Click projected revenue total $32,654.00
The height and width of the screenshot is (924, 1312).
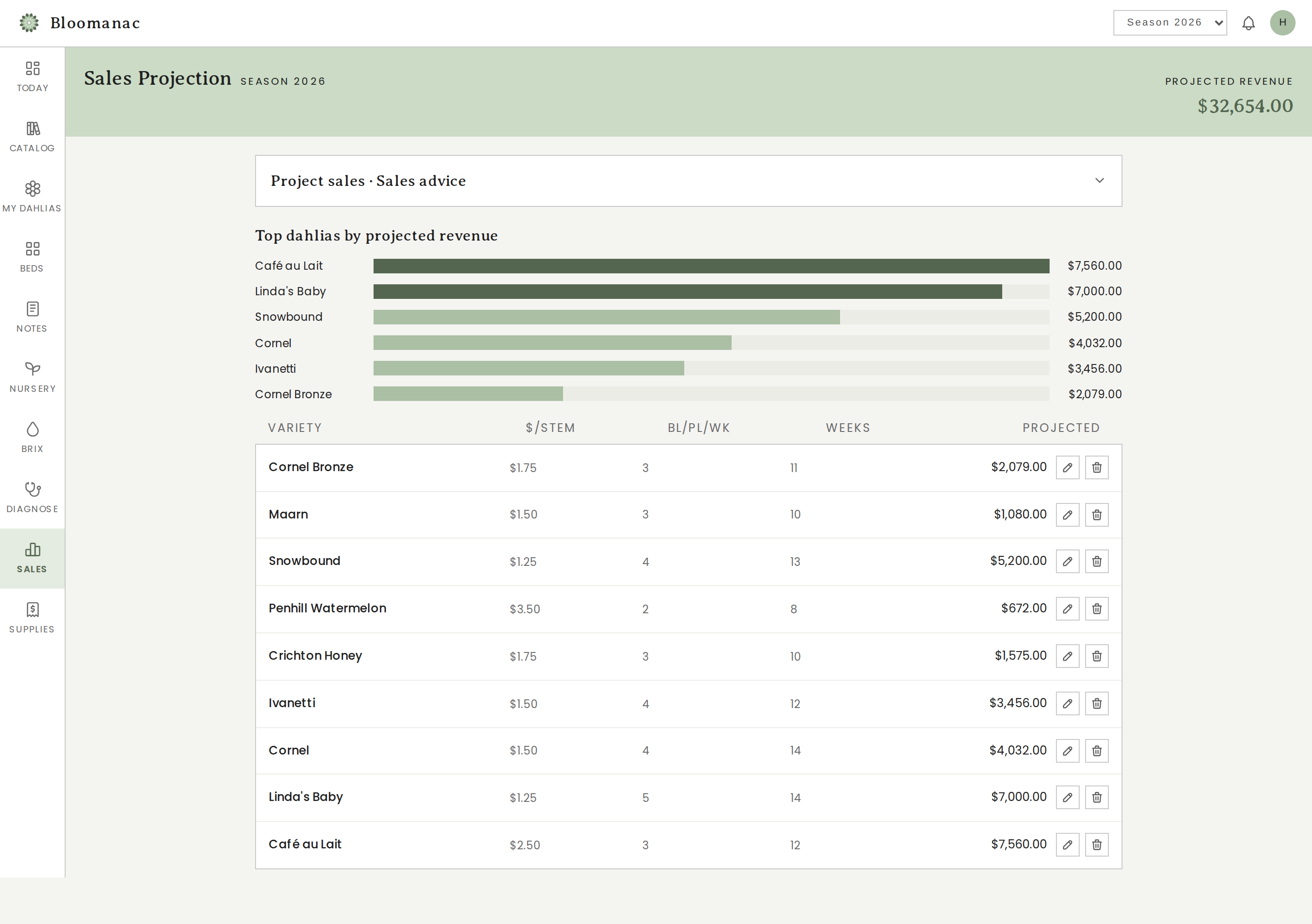1245,106
